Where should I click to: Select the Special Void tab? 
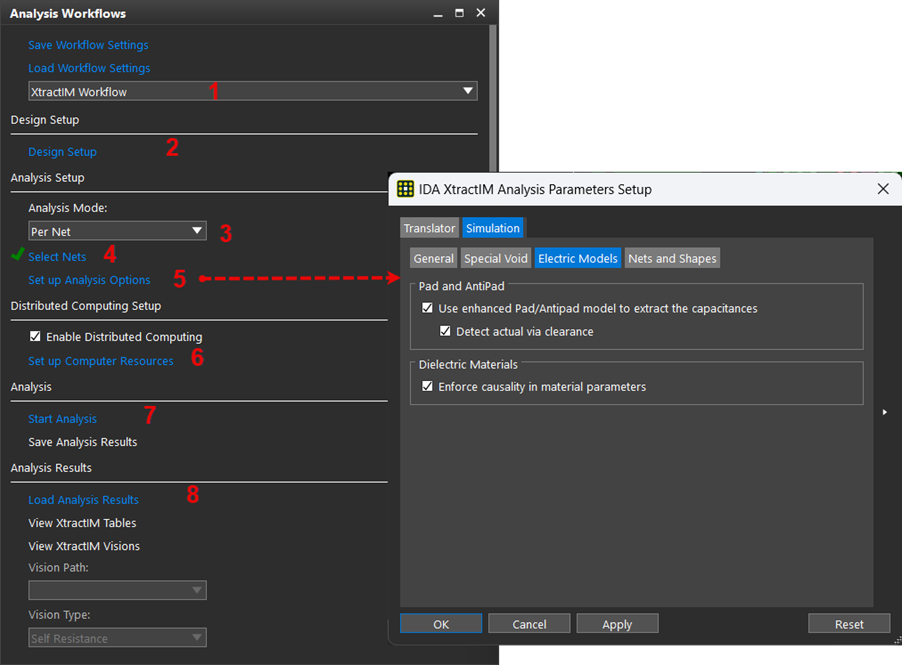tap(495, 259)
